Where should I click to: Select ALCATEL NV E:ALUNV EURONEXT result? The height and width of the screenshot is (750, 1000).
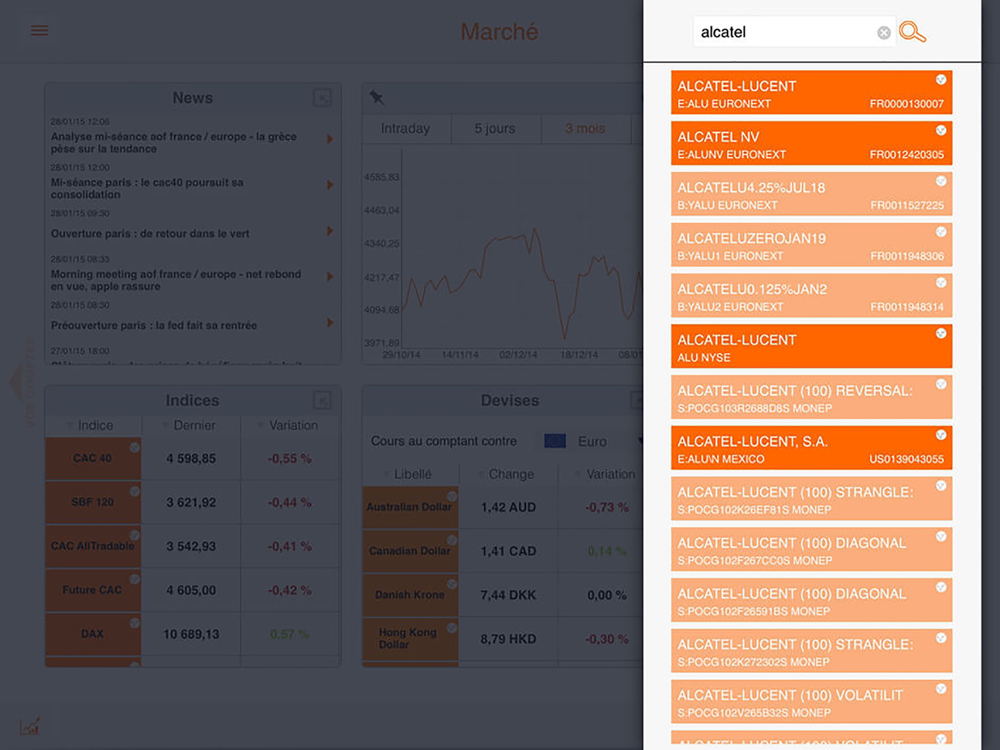click(811, 143)
